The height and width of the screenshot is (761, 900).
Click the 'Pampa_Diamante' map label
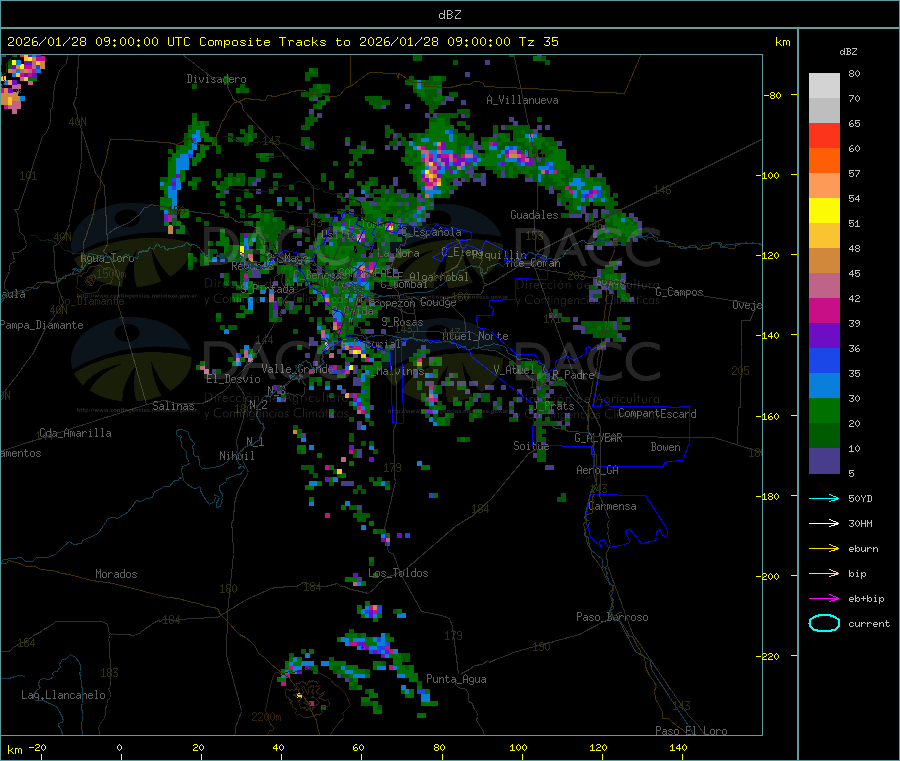coord(42,325)
